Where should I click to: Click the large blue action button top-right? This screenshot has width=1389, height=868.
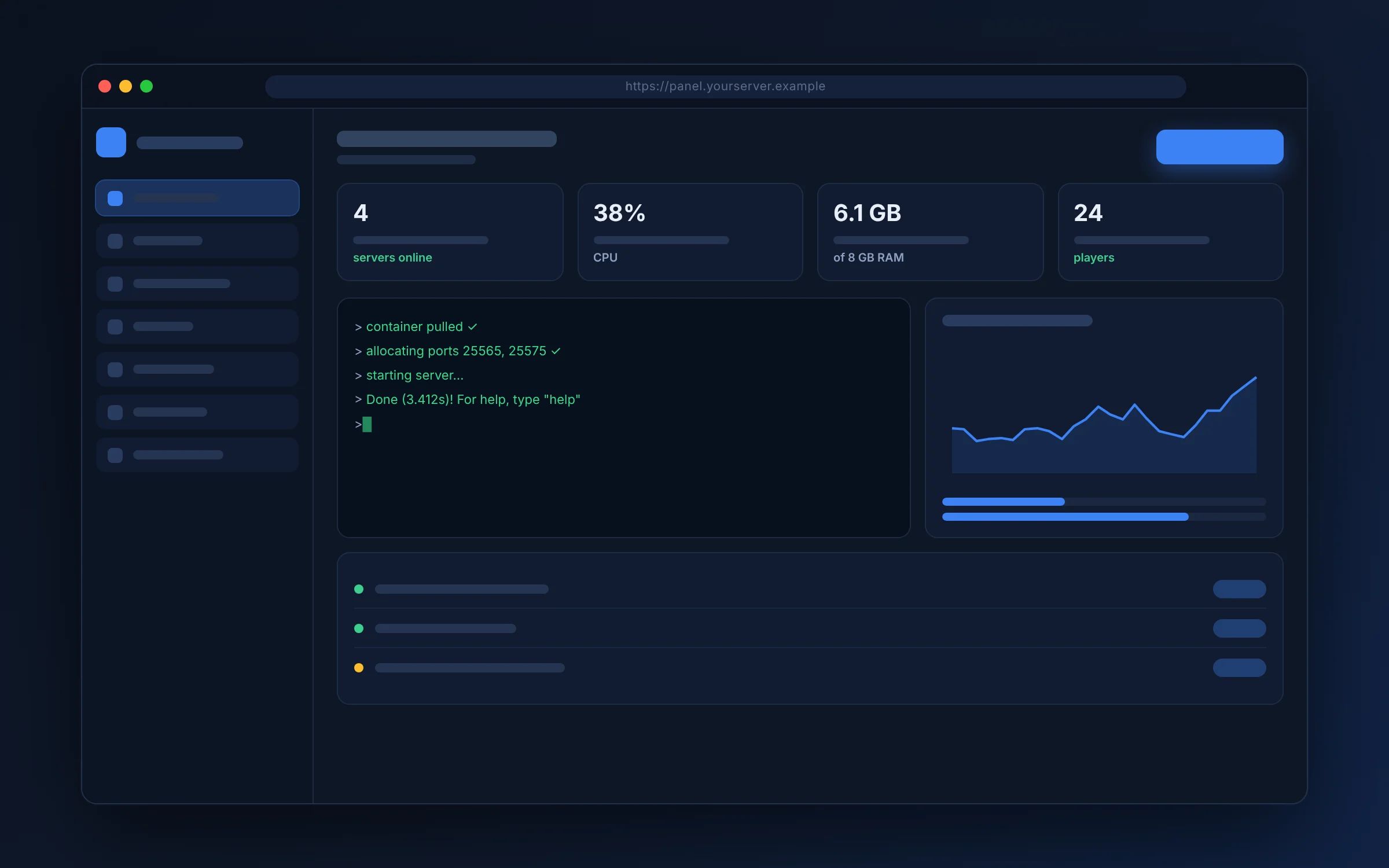coord(1219,147)
